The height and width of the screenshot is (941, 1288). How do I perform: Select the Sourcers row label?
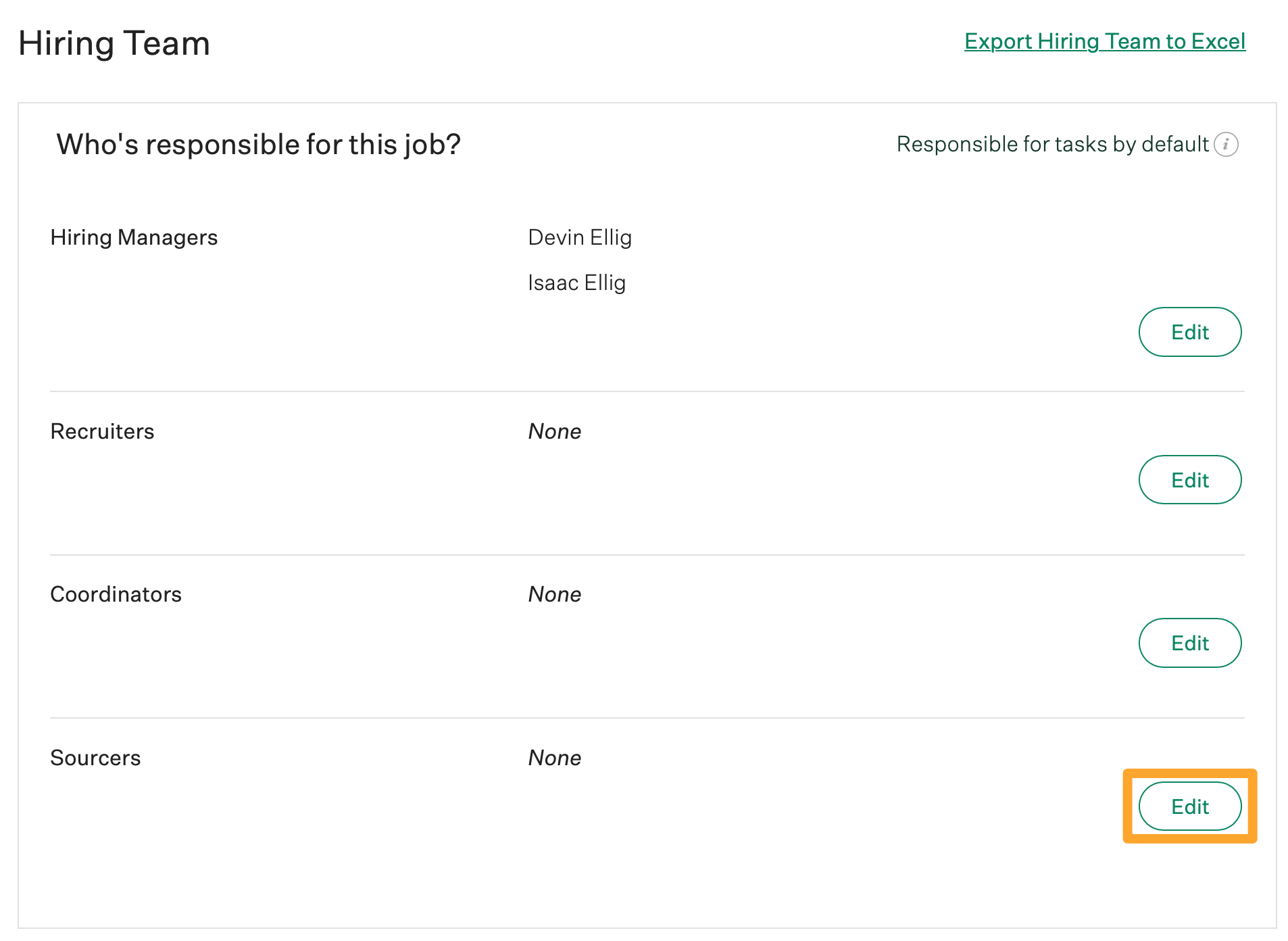click(95, 758)
